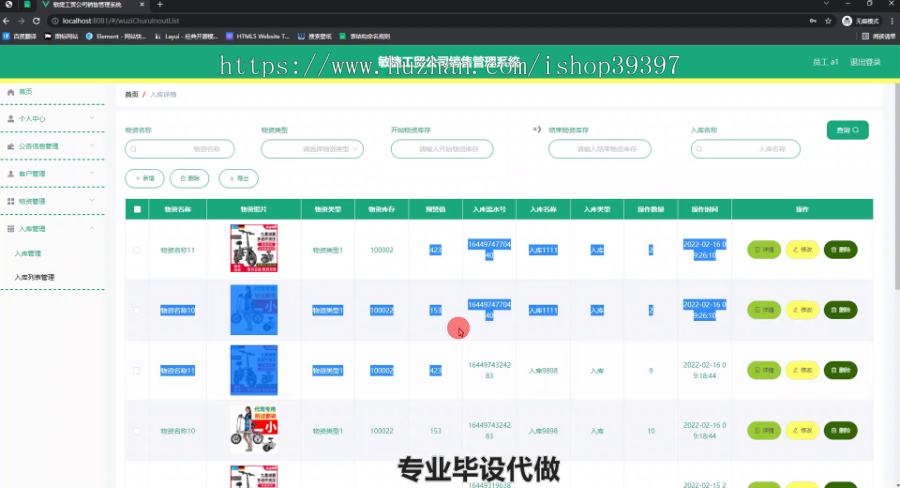
Task: Click 退出登录 in the header
Action: point(865,62)
